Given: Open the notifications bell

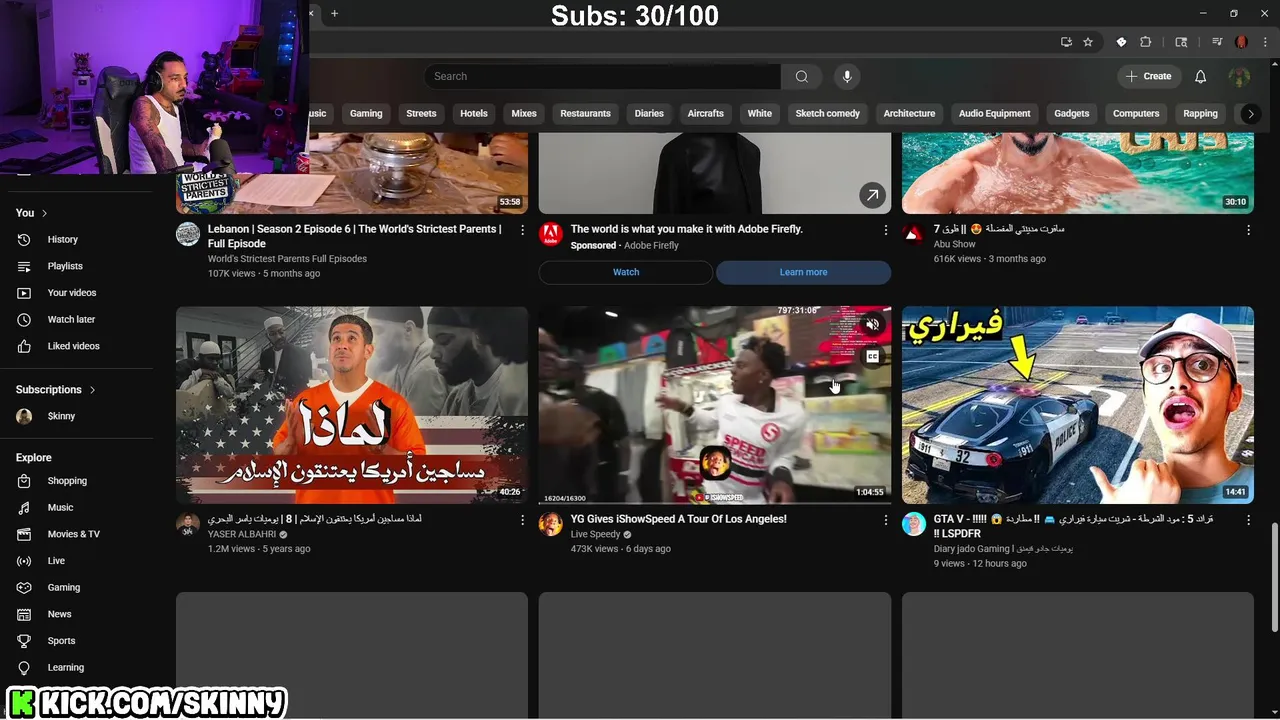Looking at the screenshot, I should click(1201, 77).
